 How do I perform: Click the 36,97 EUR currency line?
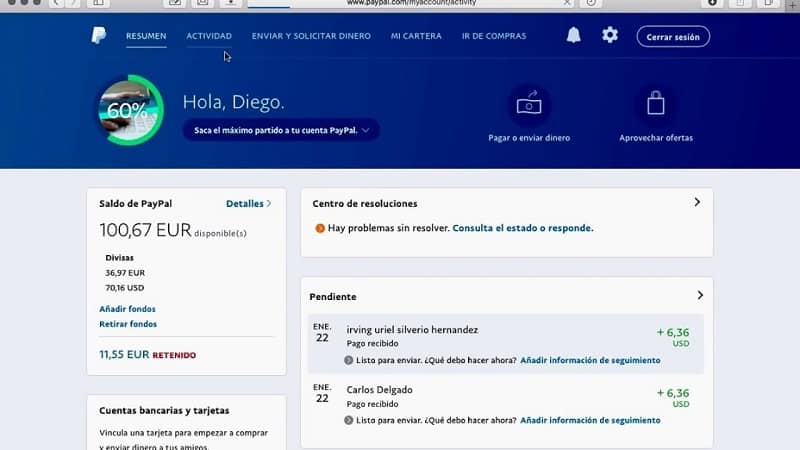click(x=125, y=273)
